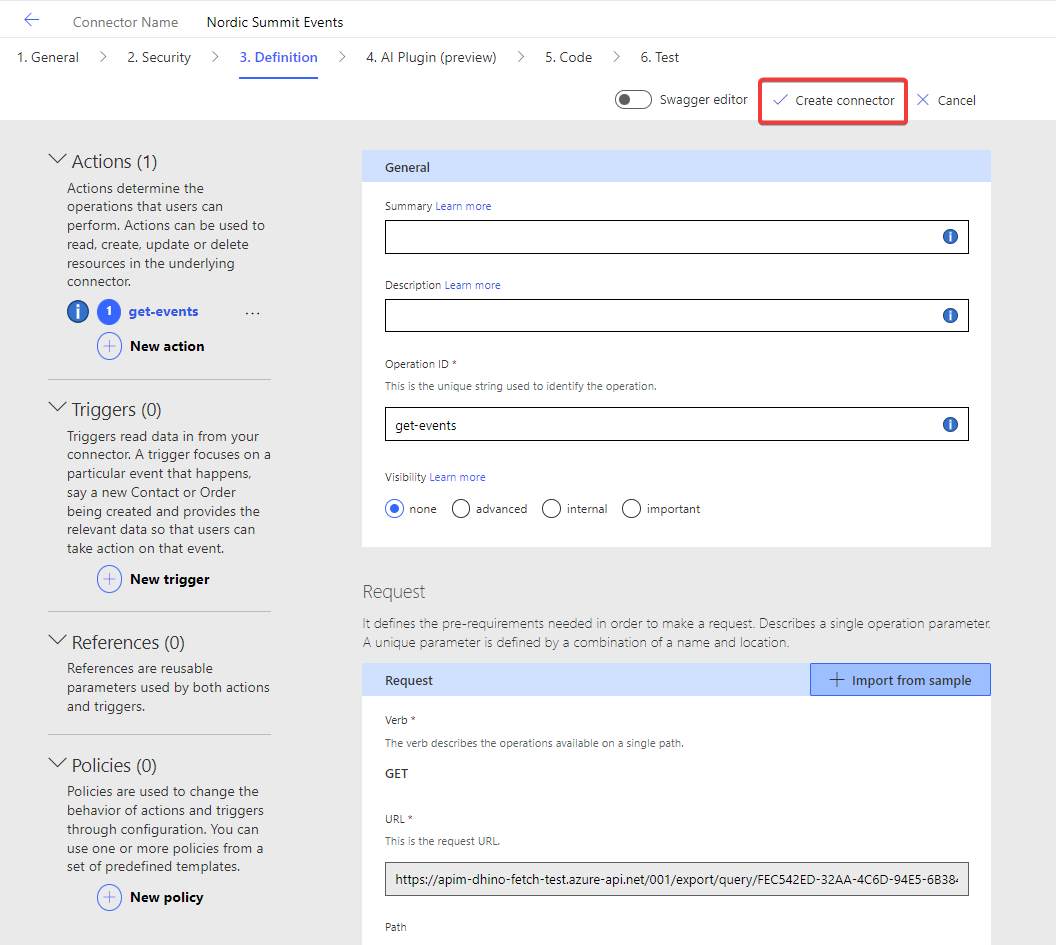The image size is (1056, 945).
Task: Open the ellipsis menu for get-events
Action: tap(252, 313)
